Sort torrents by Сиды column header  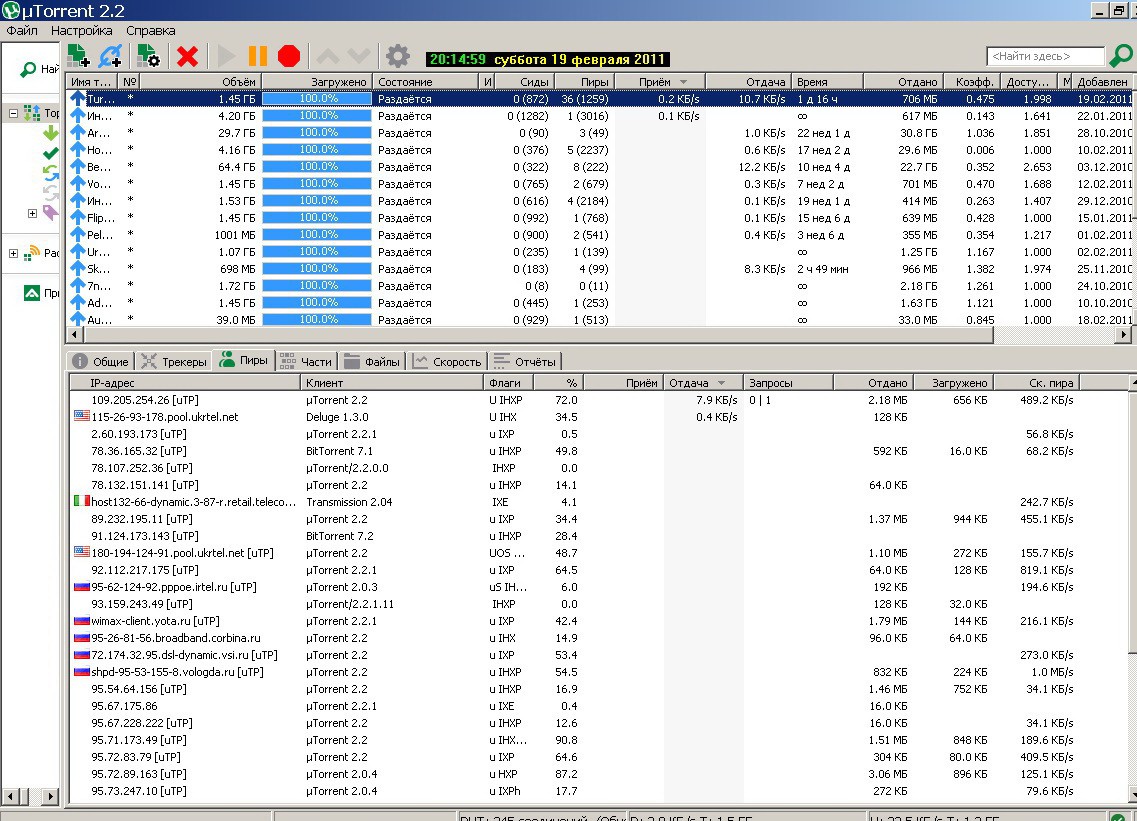[x=524, y=81]
